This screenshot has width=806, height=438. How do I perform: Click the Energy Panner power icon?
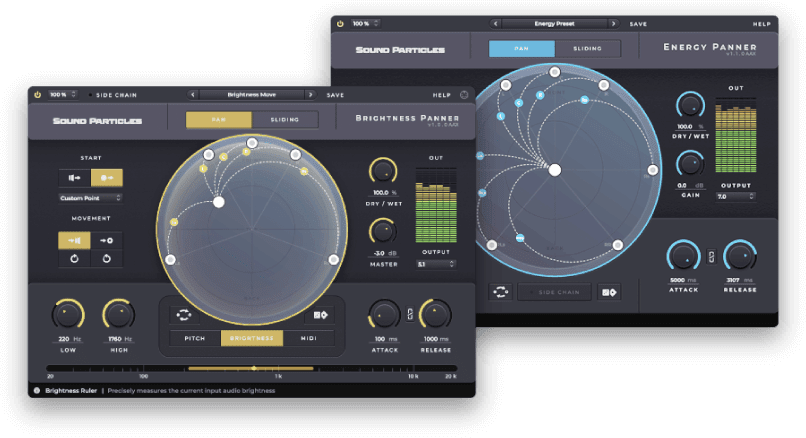(x=340, y=23)
